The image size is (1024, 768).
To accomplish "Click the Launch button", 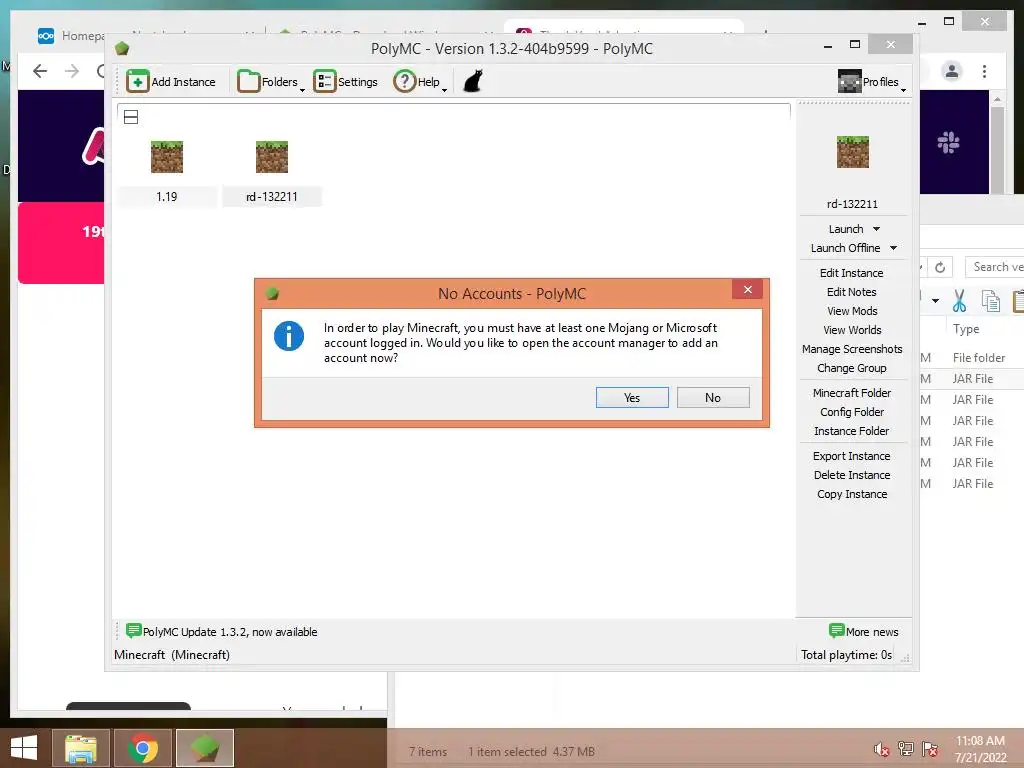I will (x=846, y=229).
